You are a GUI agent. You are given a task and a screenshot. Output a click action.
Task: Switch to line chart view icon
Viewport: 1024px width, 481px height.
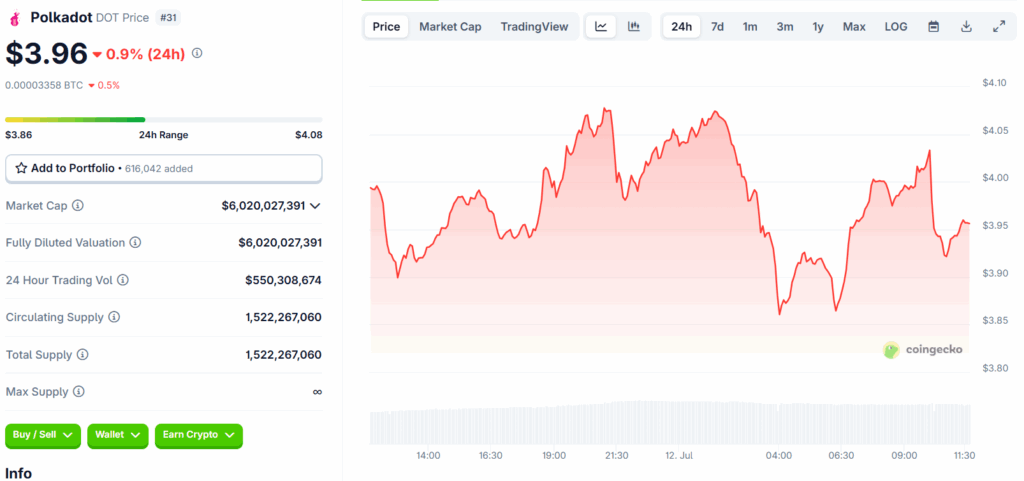tap(601, 27)
